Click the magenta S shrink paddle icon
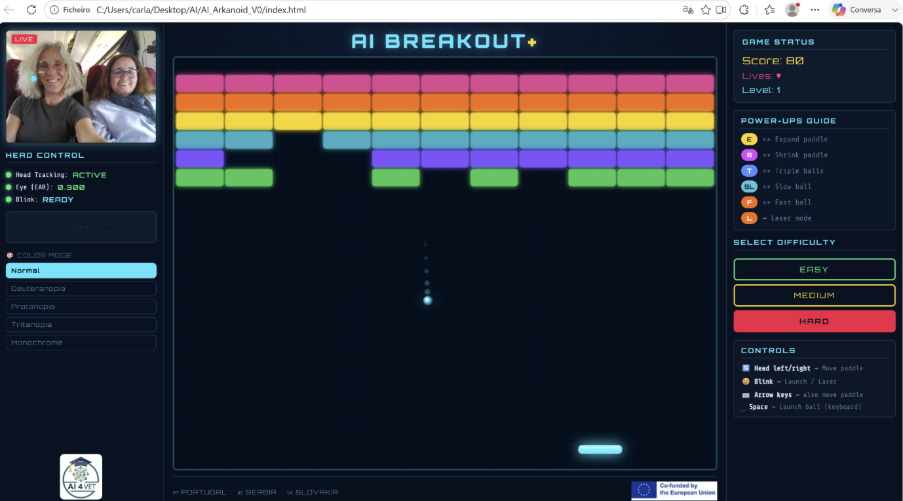 click(x=749, y=155)
